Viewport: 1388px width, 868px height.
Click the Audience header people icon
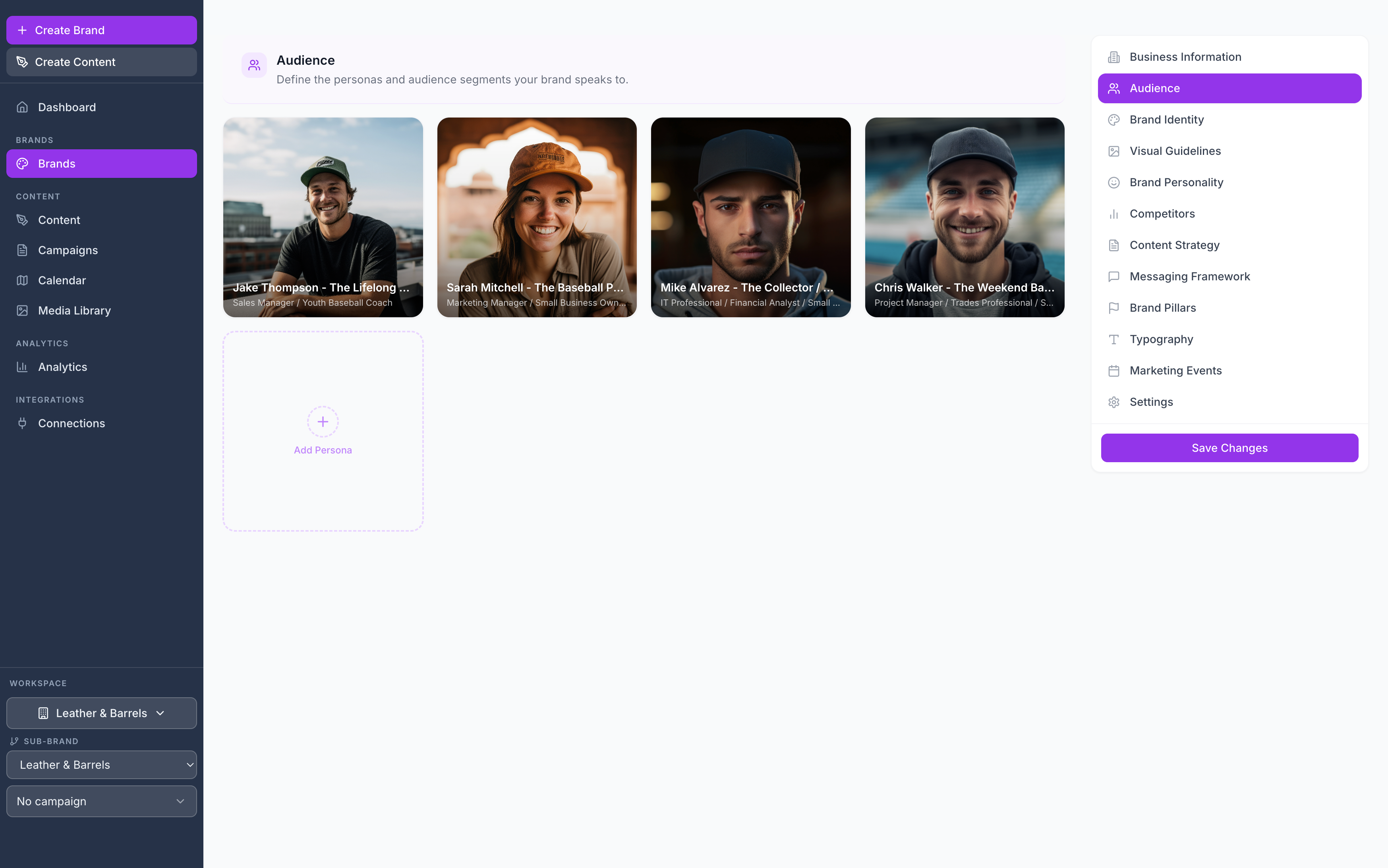coord(254,66)
